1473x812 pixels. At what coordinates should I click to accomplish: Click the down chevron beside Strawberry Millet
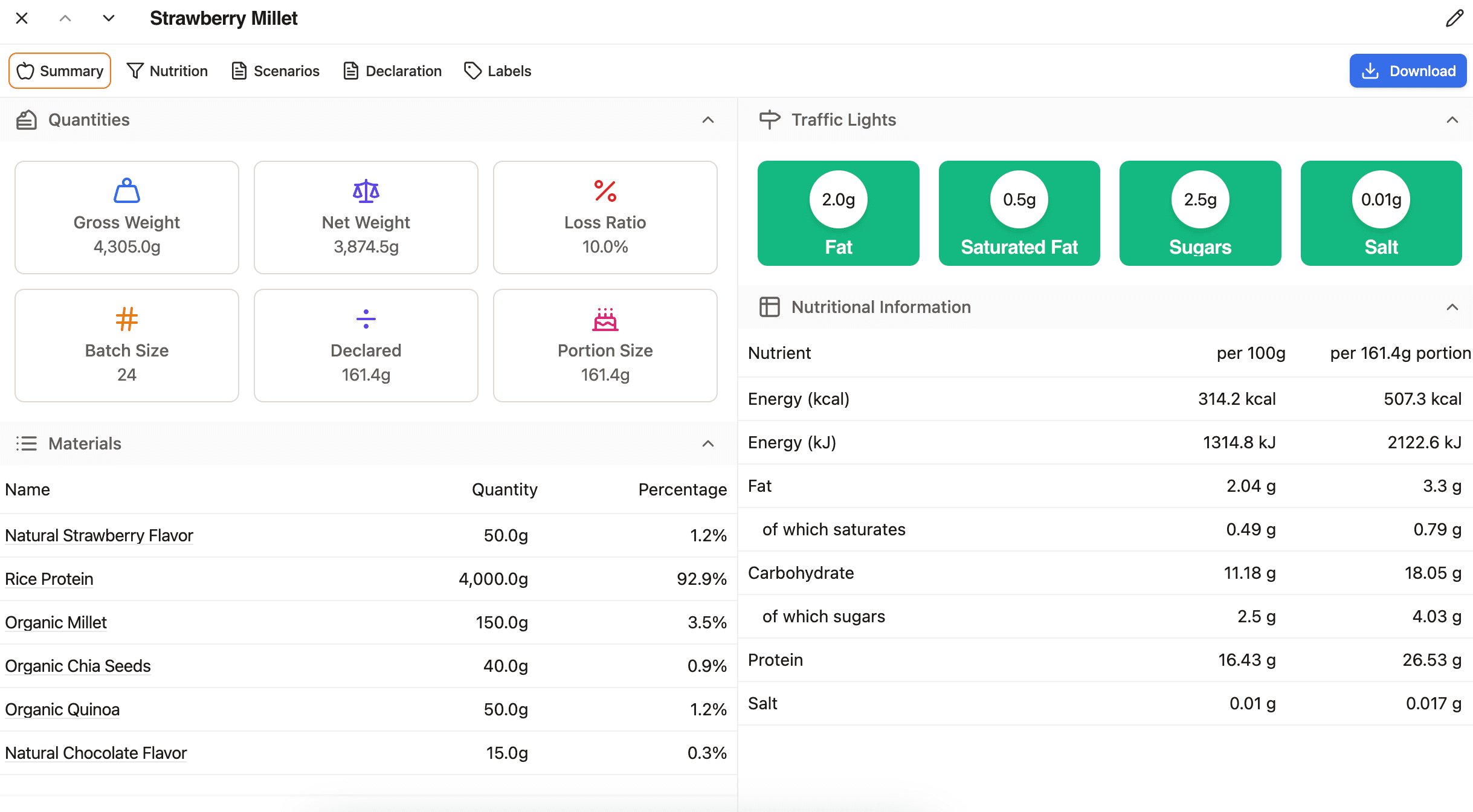click(108, 18)
